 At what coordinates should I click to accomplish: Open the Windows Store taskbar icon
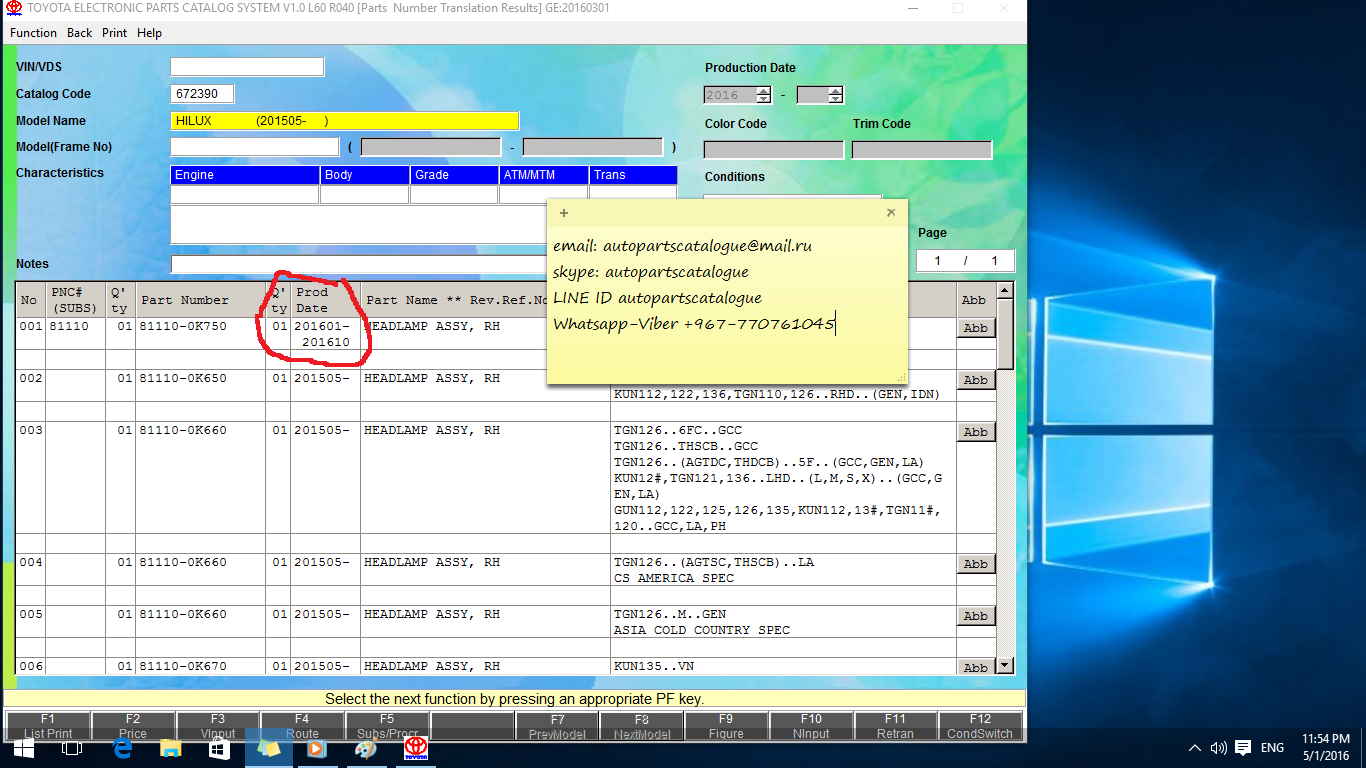(x=219, y=748)
